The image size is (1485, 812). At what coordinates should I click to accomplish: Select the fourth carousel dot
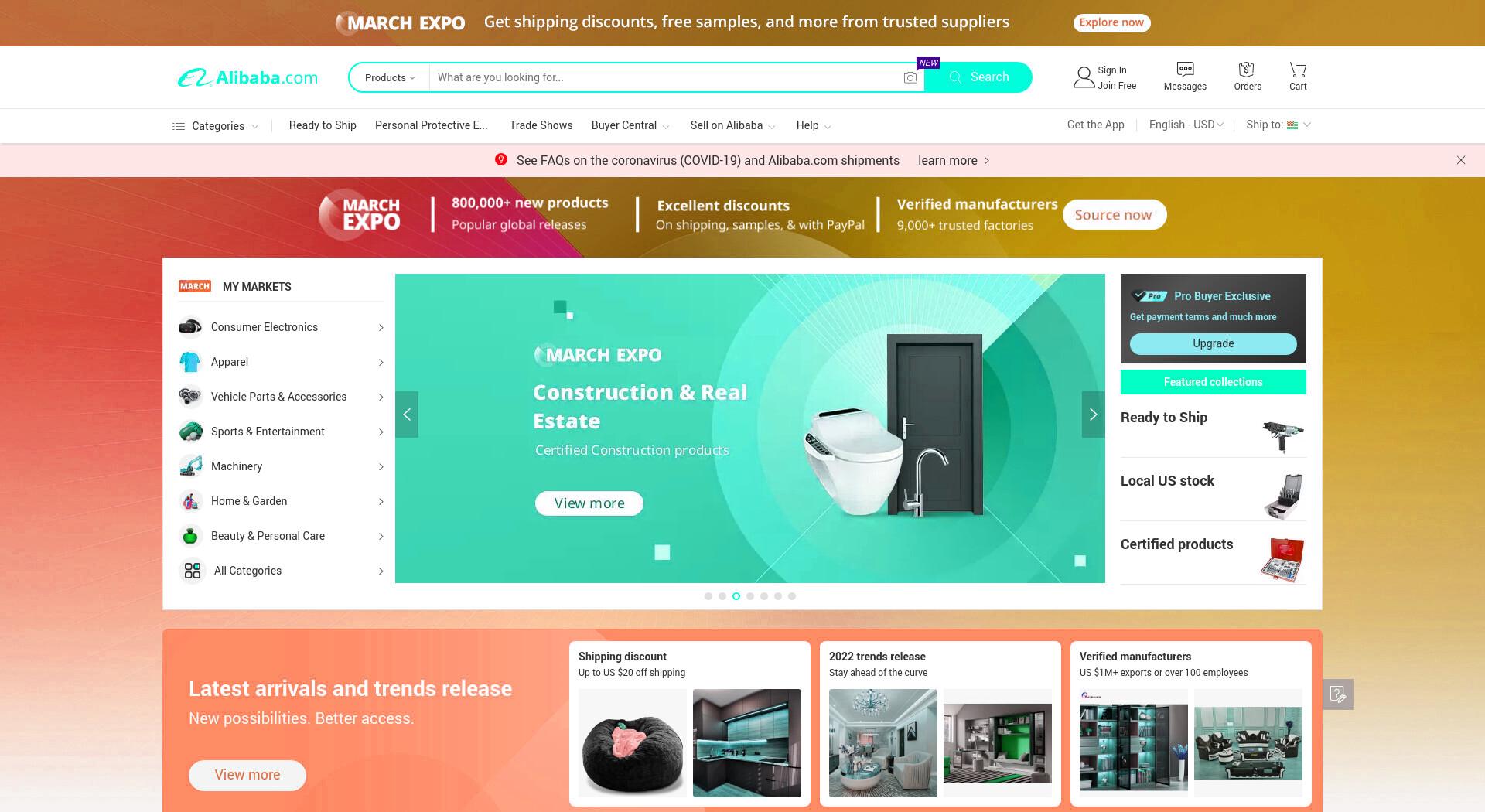[750, 596]
